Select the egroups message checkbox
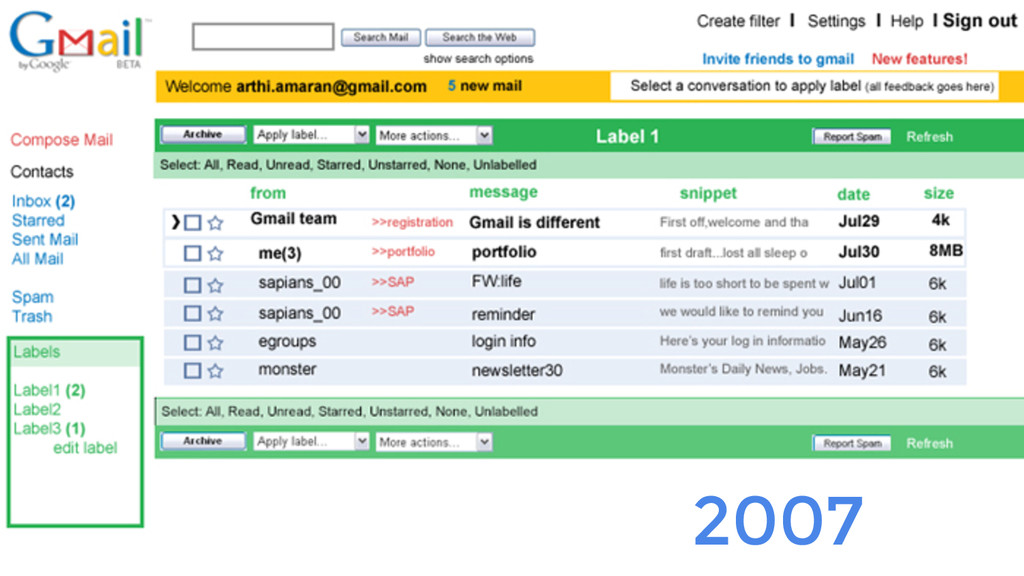 coord(193,343)
